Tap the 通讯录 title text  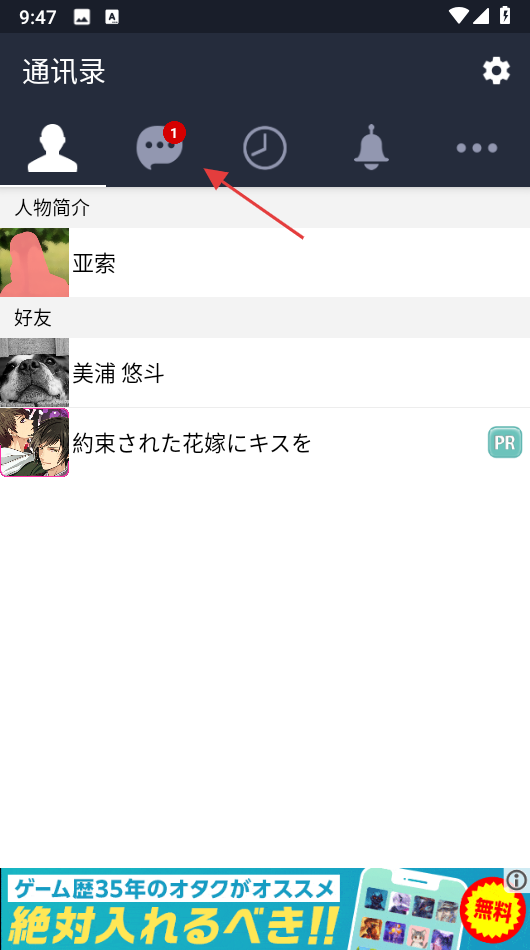pyautogui.click(x=64, y=72)
